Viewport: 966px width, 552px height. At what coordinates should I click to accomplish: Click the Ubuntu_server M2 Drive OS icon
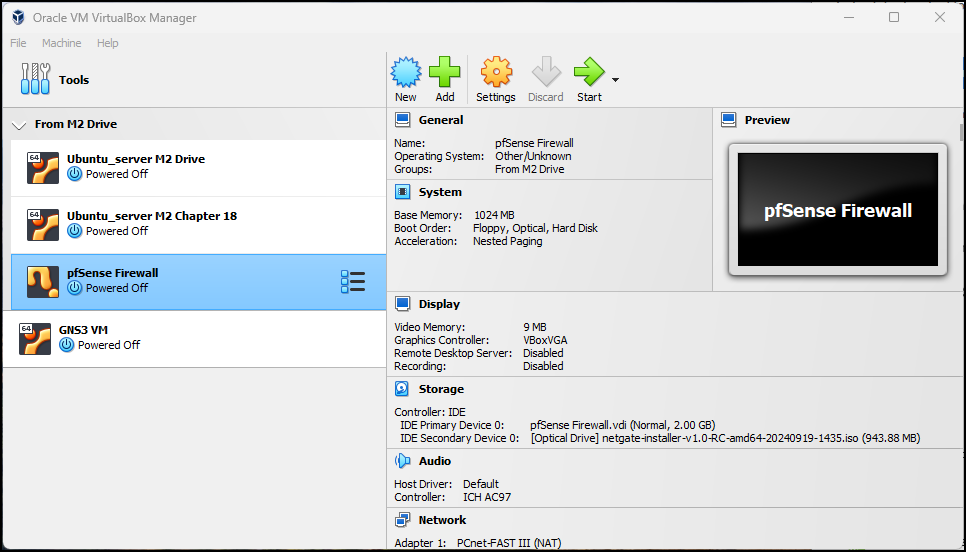point(43,168)
